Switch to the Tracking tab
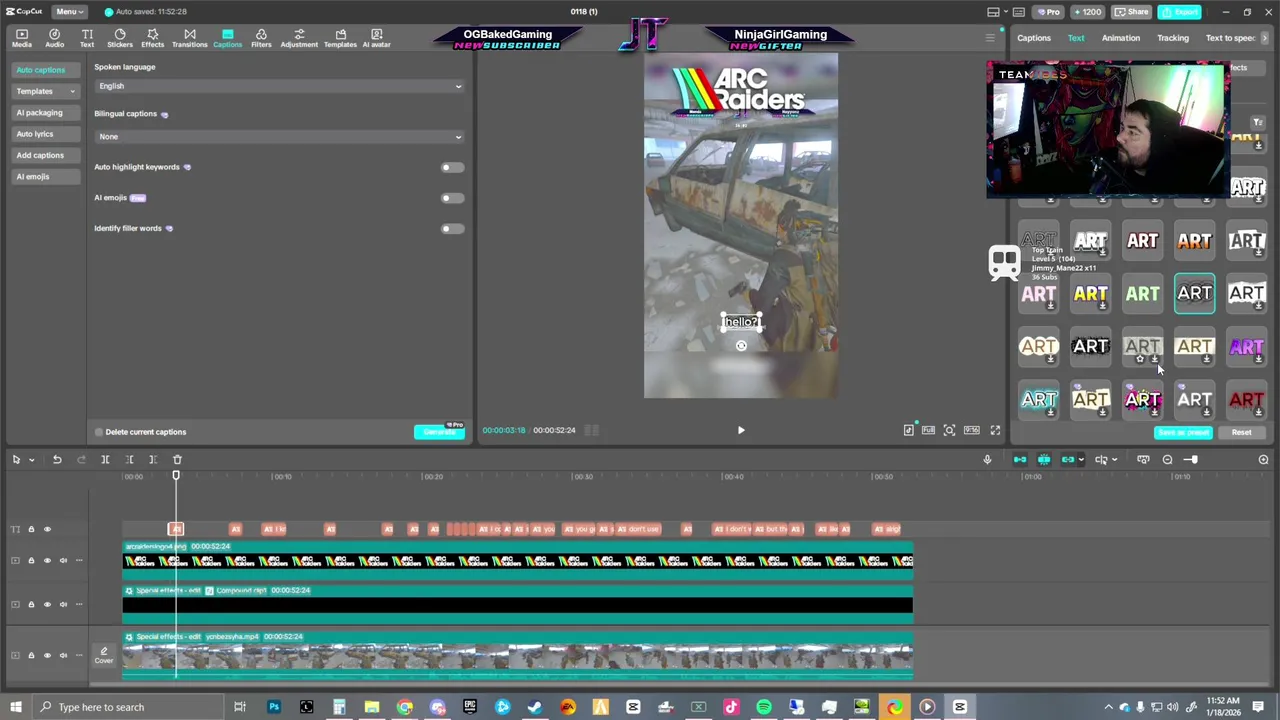The height and width of the screenshot is (720, 1280). click(x=1173, y=38)
